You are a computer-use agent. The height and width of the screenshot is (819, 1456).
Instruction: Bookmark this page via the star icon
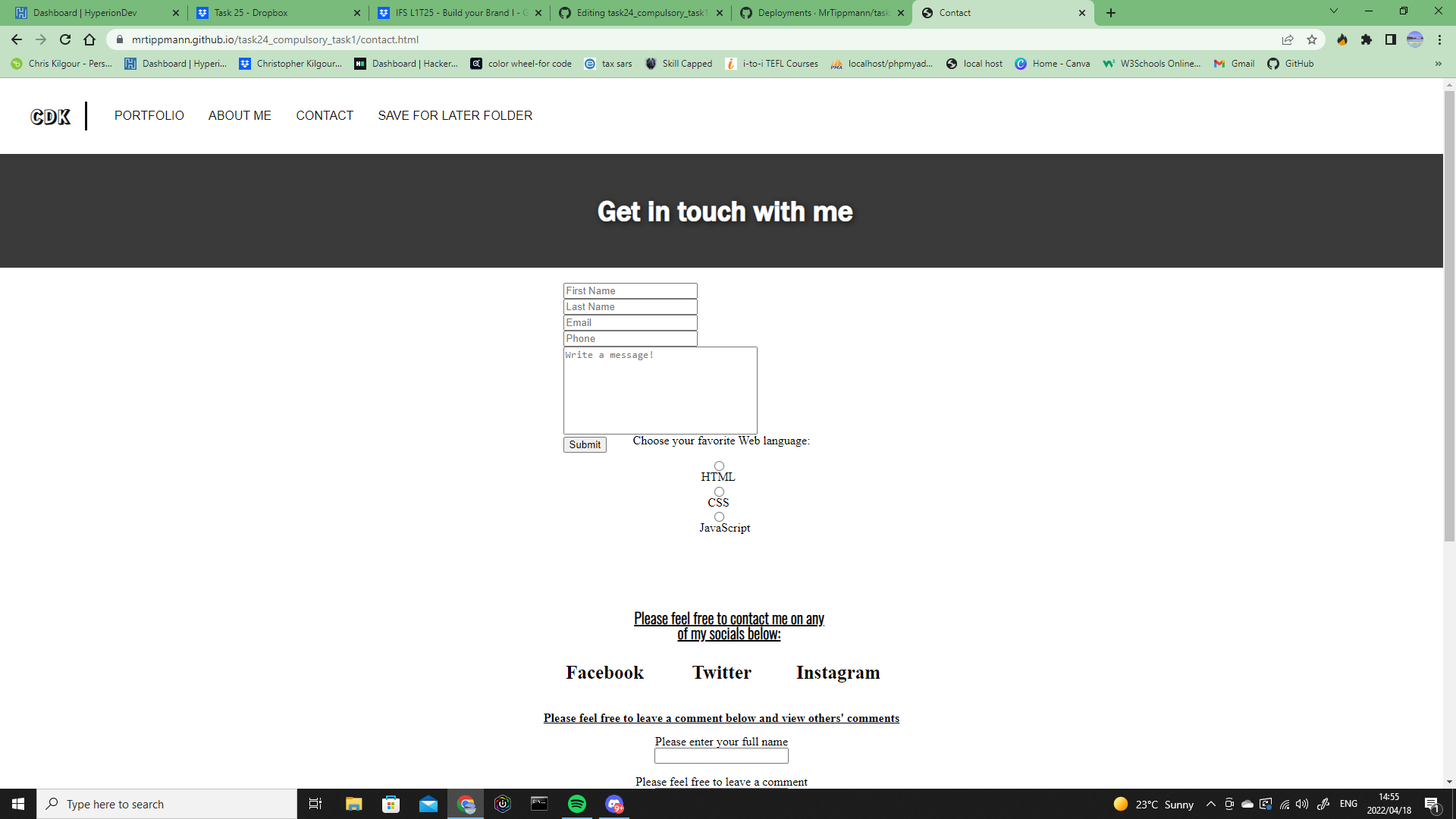1312,39
